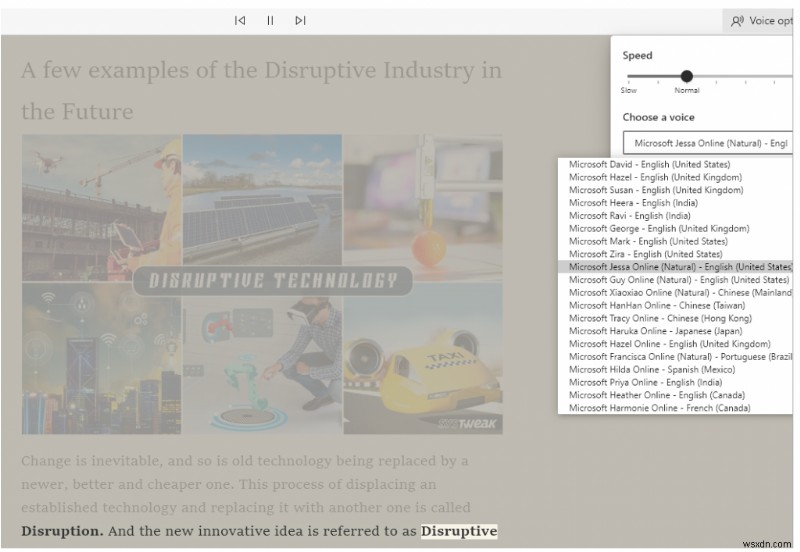Select Microsoft David - English (United States)
The height and width of the screenshot is (552, 800).
pos(676,164)
